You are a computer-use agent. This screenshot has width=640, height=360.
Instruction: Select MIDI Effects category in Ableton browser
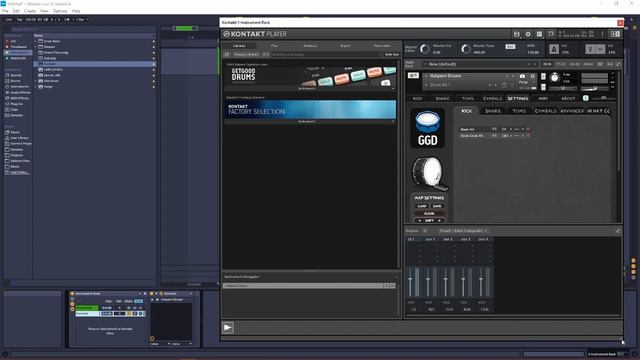point(19,98)
